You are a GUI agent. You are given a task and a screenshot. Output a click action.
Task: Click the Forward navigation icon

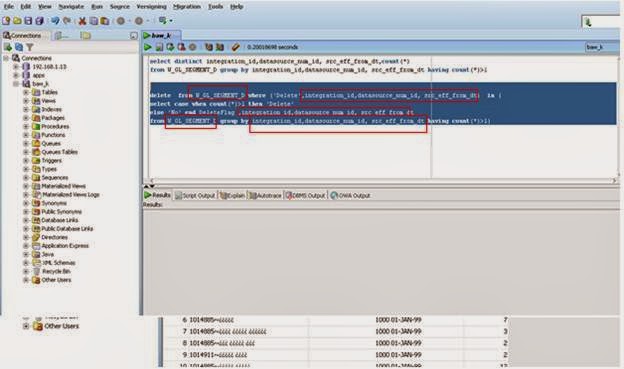(138, 21)
